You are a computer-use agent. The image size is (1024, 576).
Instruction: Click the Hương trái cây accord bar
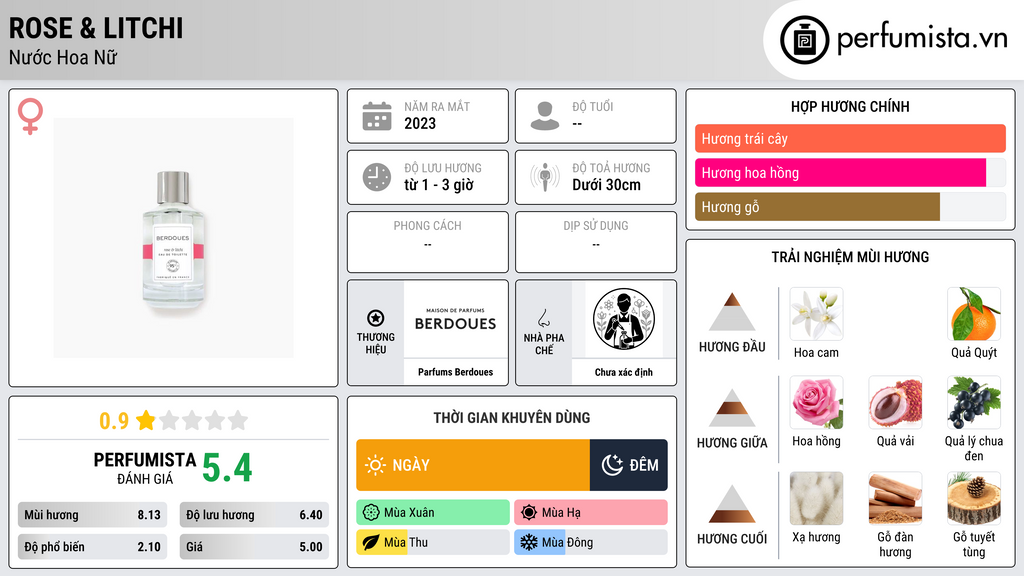(x=850, y=138)
